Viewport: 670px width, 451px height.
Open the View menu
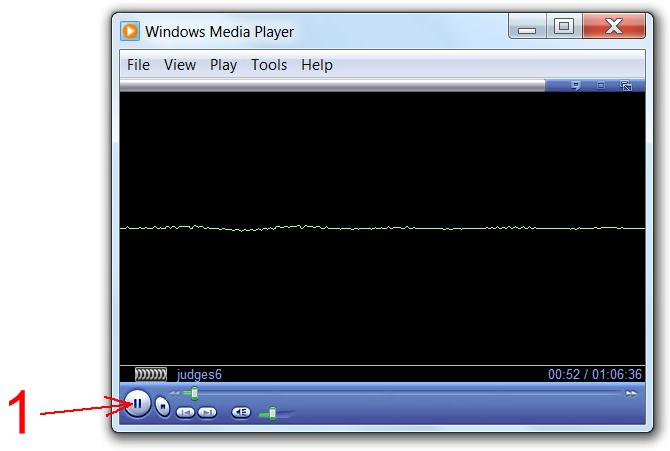pos(180,65)
